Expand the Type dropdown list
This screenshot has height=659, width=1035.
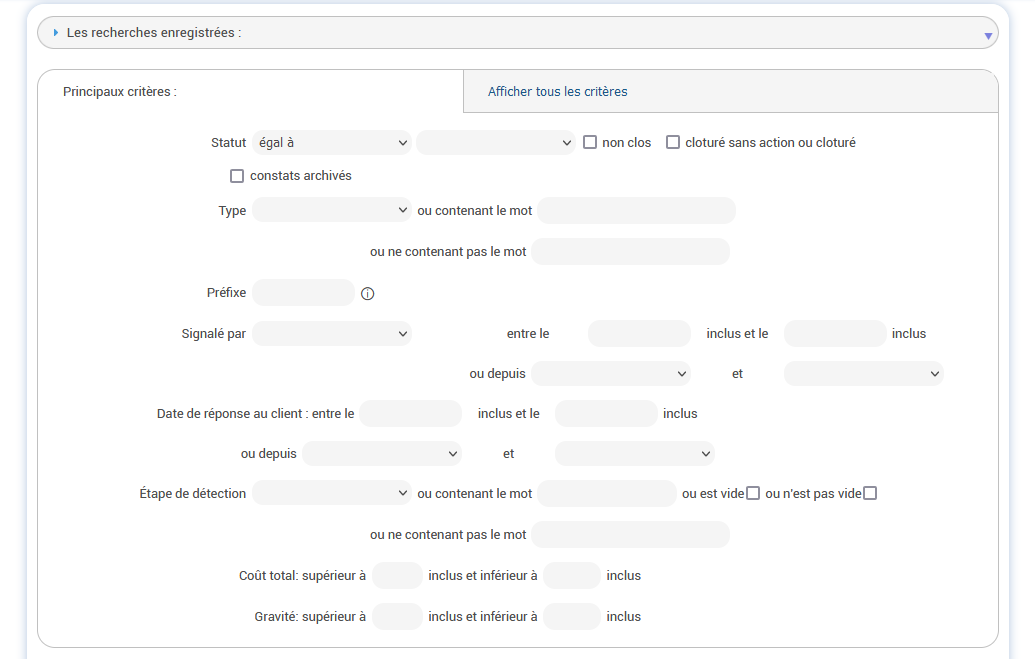[331, 210]
